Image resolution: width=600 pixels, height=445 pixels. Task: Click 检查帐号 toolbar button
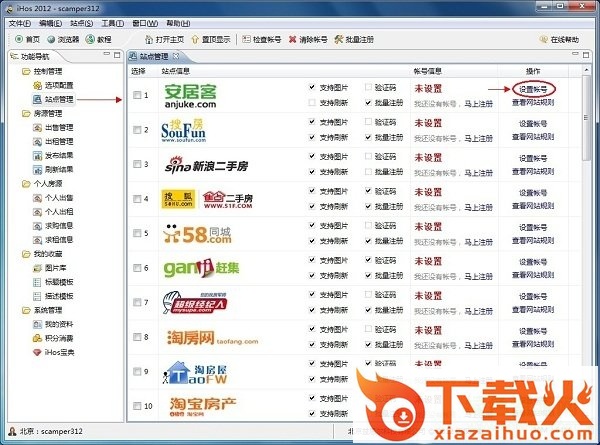click(x=262, y=39)
